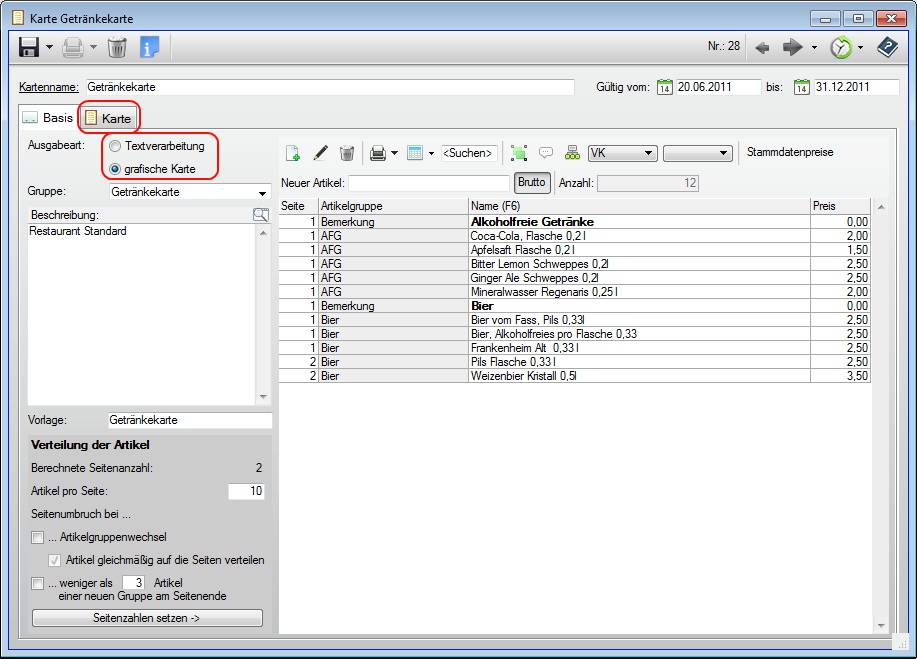The image size is (917, 659).
Task: Add new article with green plus icon
Action: click(293, 153)
